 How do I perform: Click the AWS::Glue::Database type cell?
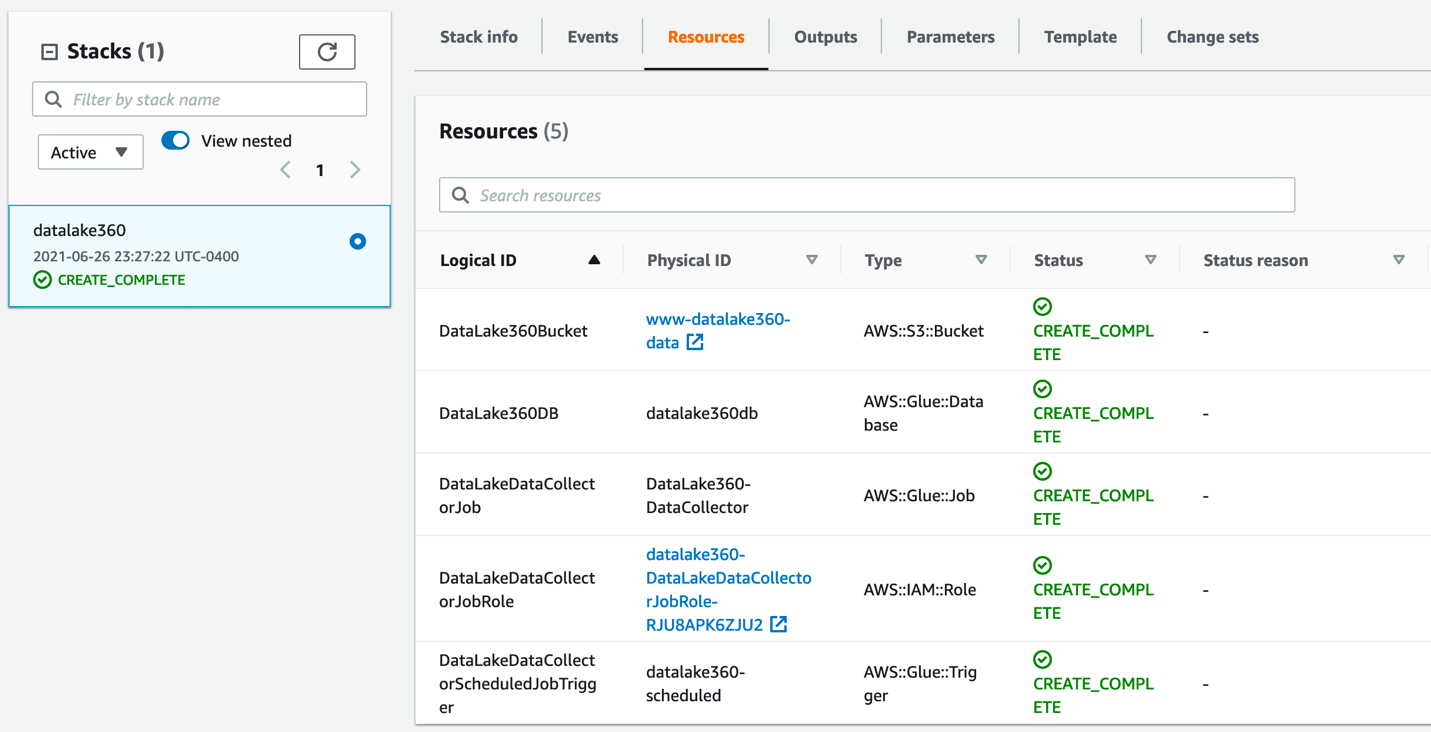click(923, 413)
